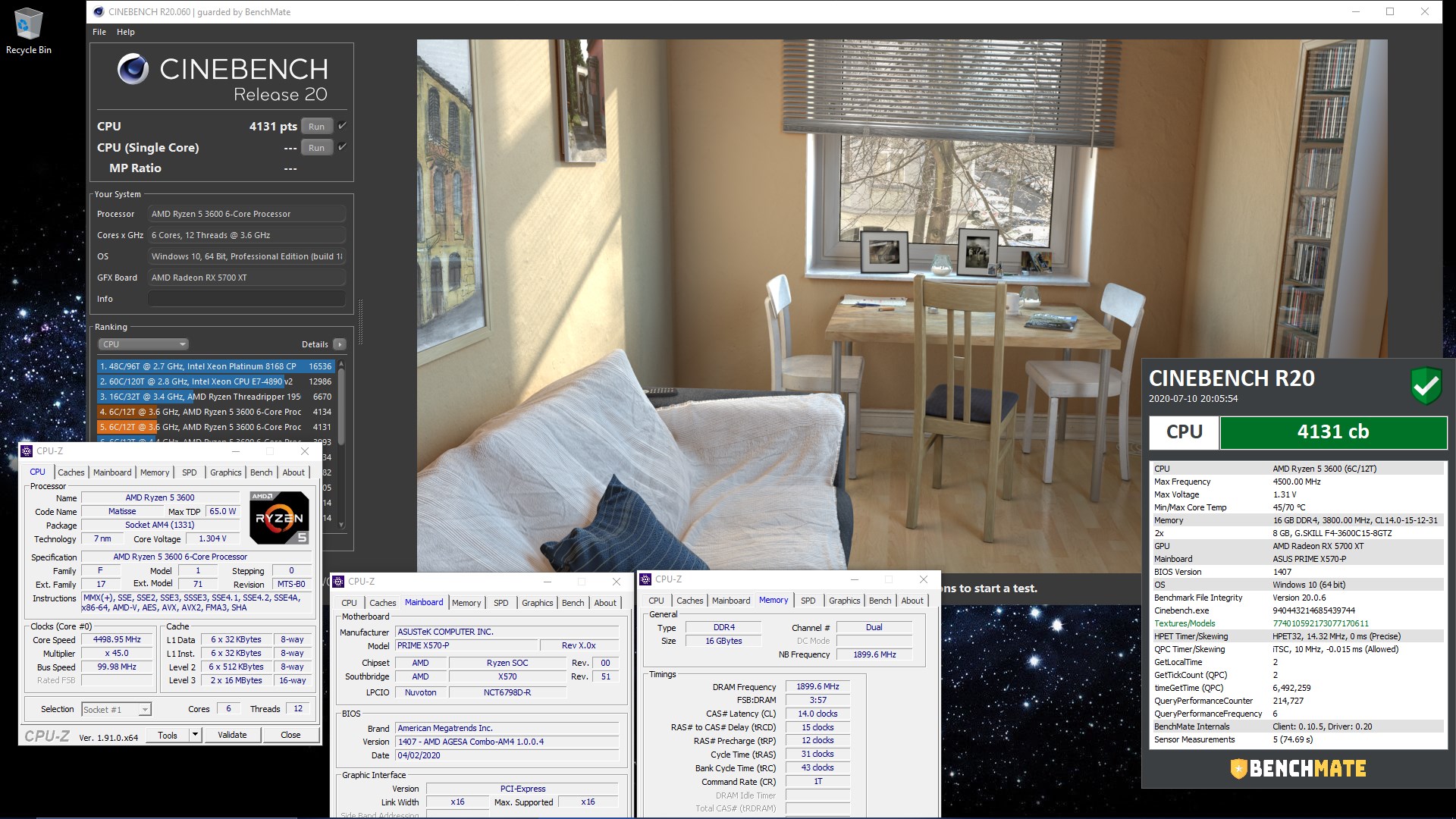The height and width of the screenshot is (819, 1456).
Task: Open the Help menu in Cinebench
Action: (126, 32)
